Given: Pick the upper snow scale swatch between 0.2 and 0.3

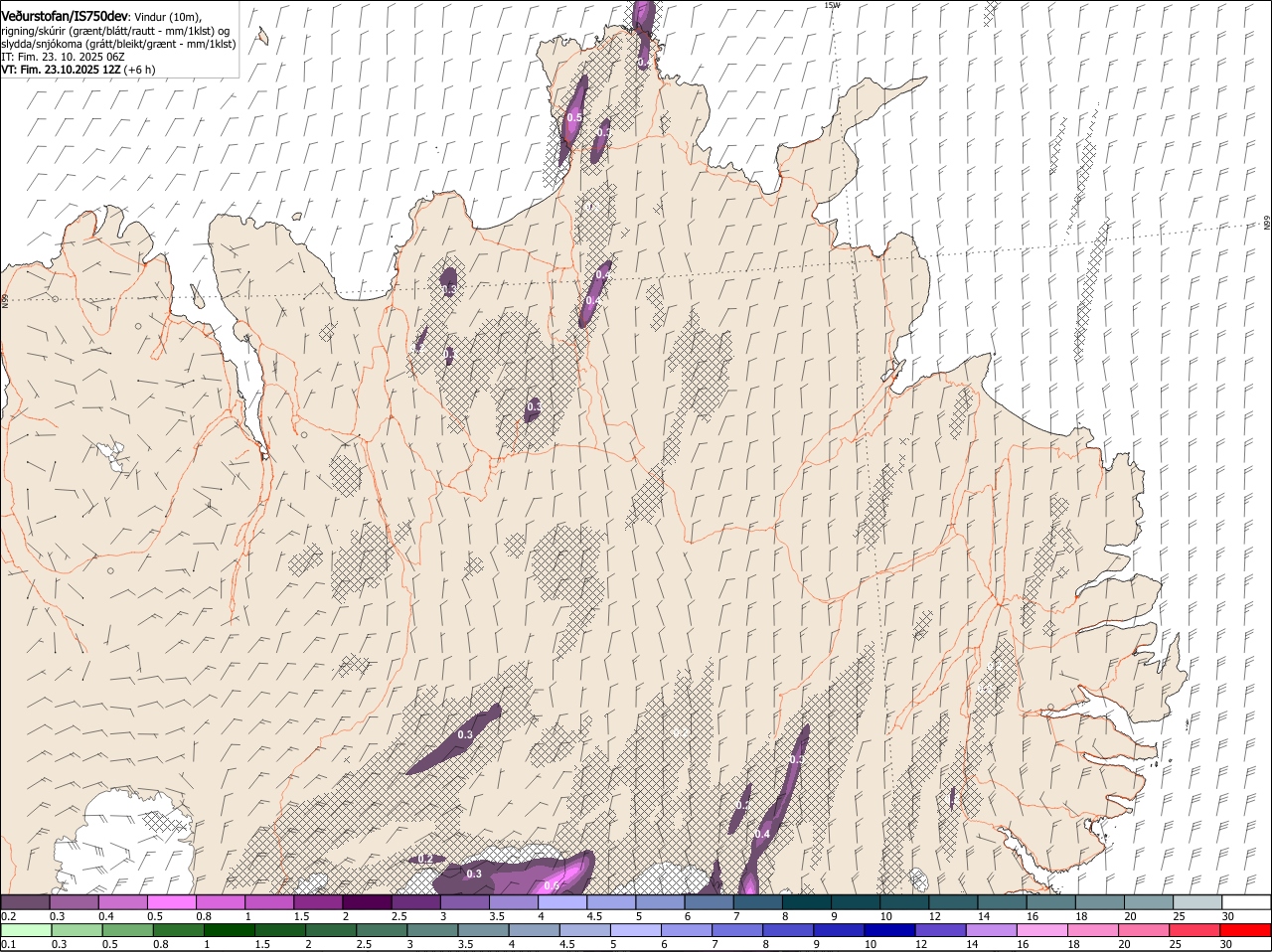Looking at the screenshot, I should click(25, 901).
